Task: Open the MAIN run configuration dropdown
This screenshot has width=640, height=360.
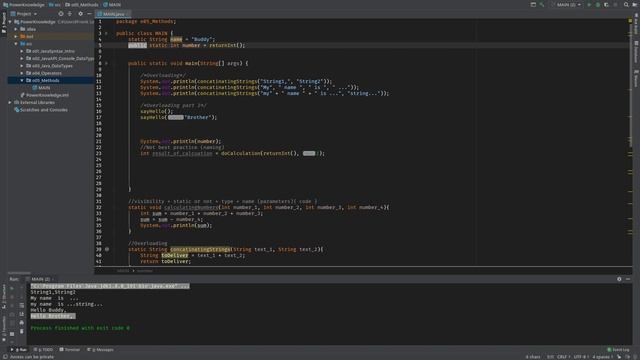Action: point(567,4)
